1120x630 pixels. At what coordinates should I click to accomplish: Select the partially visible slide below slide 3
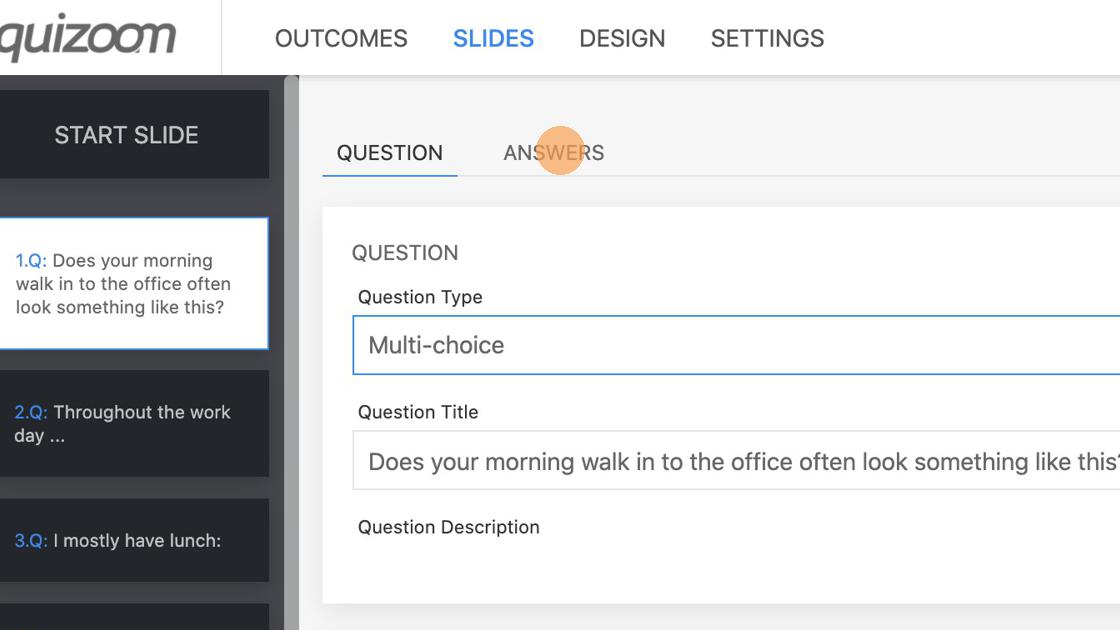tap(126, 617)
